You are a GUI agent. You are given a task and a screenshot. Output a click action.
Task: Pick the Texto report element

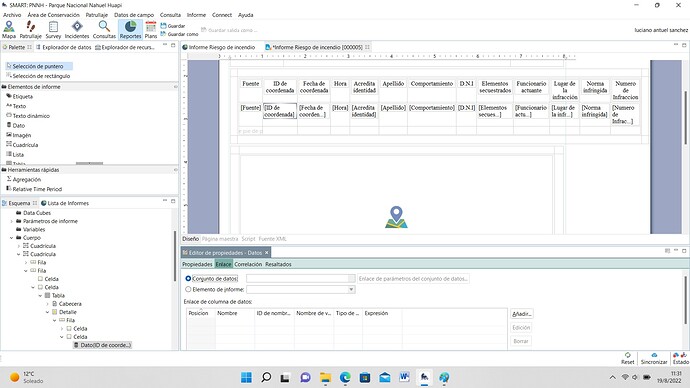[16, 106]
